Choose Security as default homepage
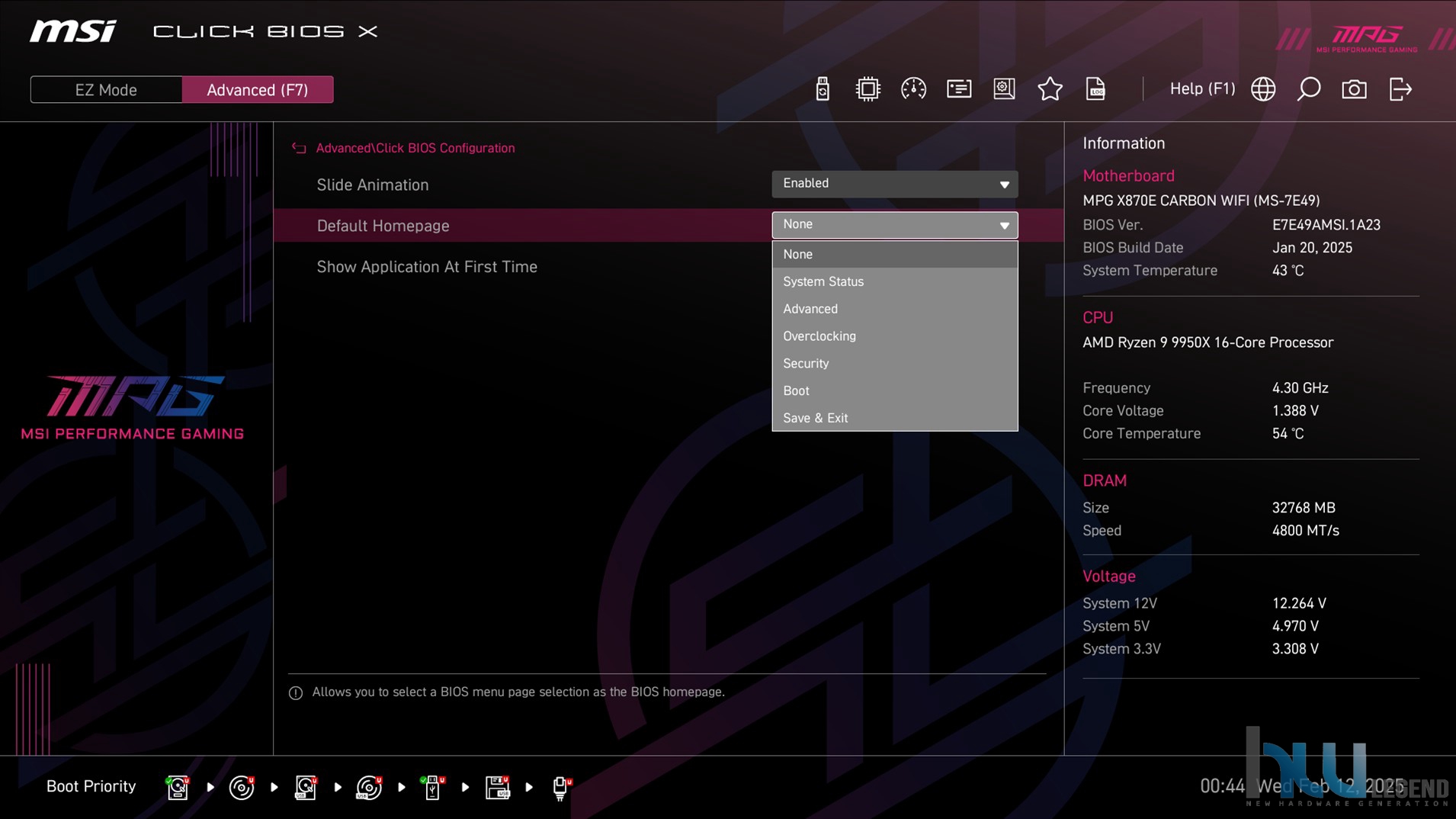This screenshot has height=819, width=1456. 894,364
